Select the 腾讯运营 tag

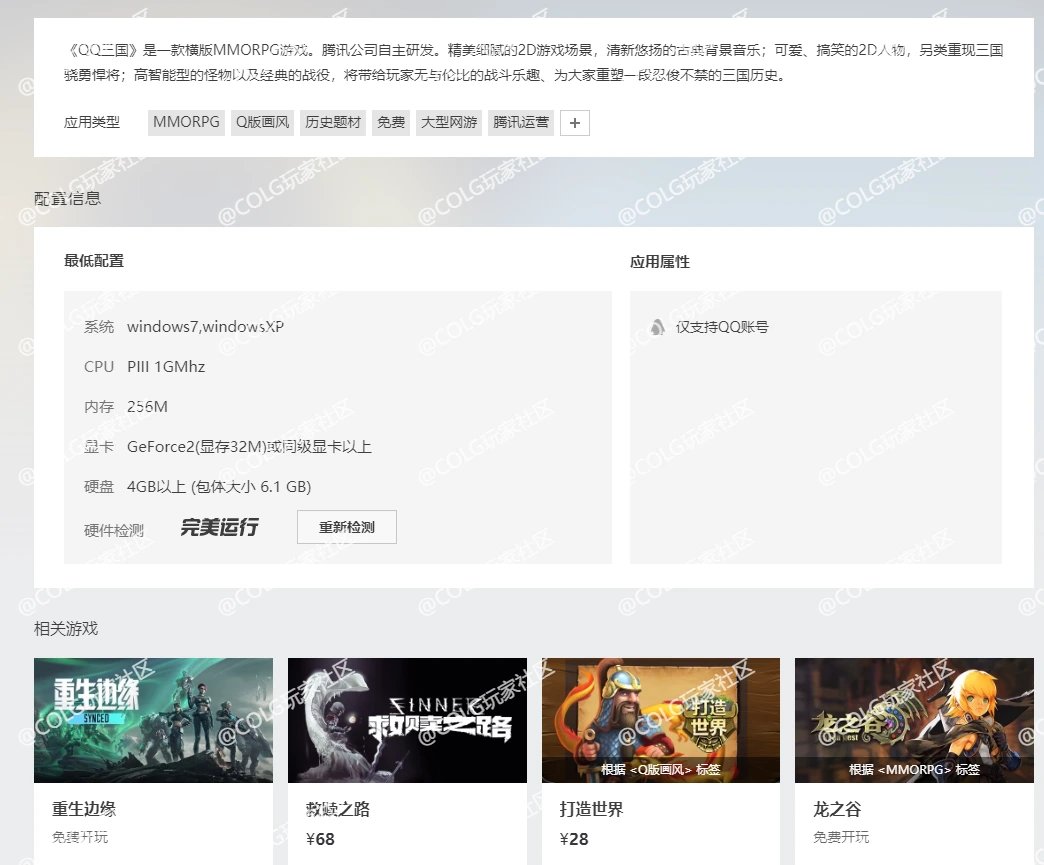(521, 123)
